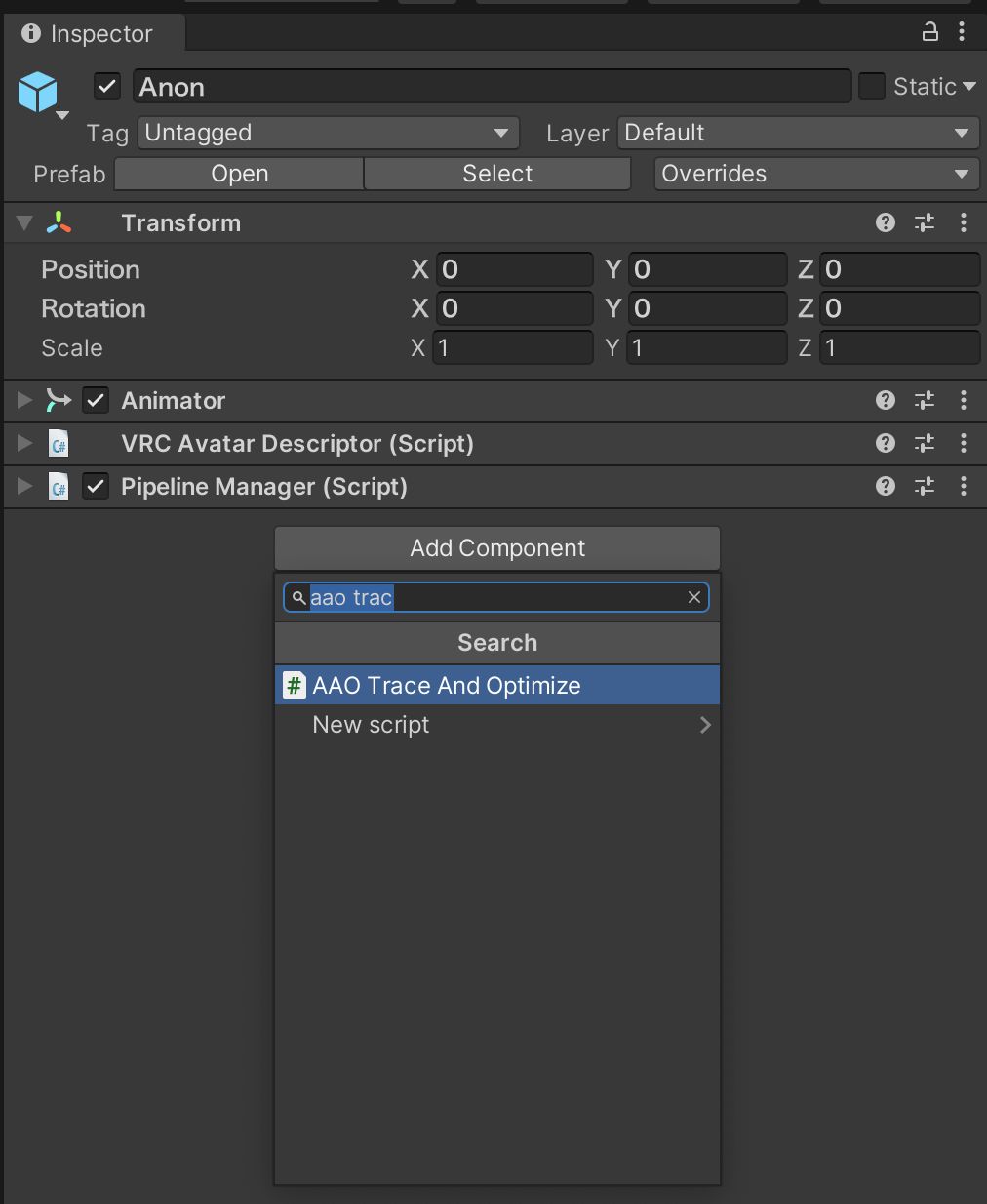The height and width of the screenshot is (1204, 987).
Task: Open the prefab asset
Action: [239, 174]
